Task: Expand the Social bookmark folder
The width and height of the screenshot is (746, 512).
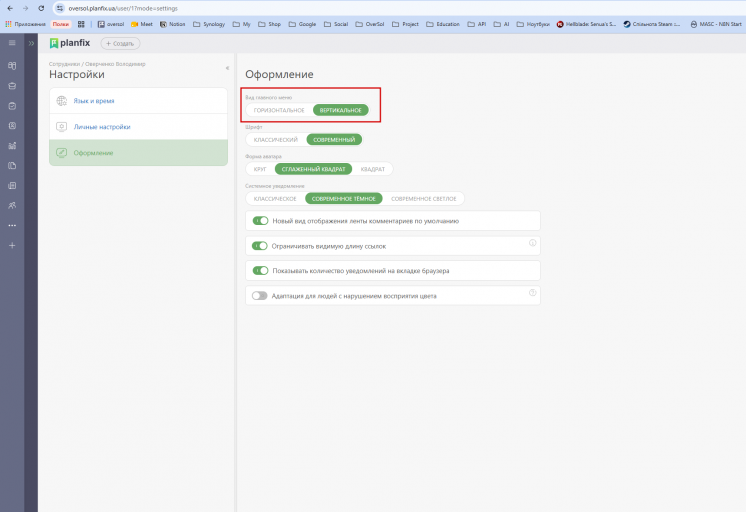Action: pyautogui.click(x=336, y=24)
